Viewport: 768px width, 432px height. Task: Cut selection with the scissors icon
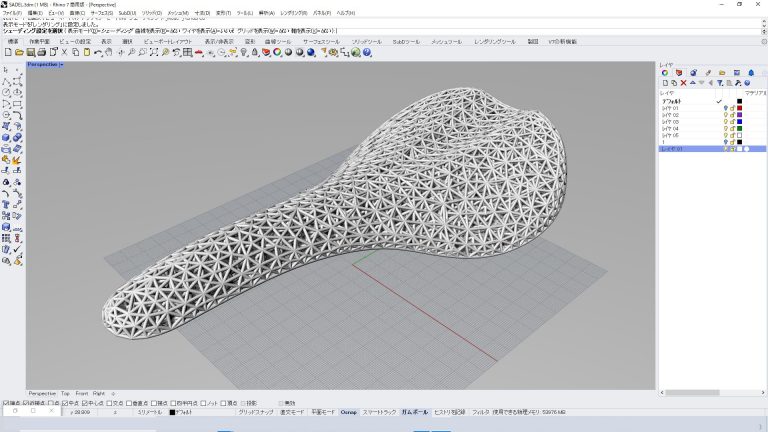click(x=64, y=52)
